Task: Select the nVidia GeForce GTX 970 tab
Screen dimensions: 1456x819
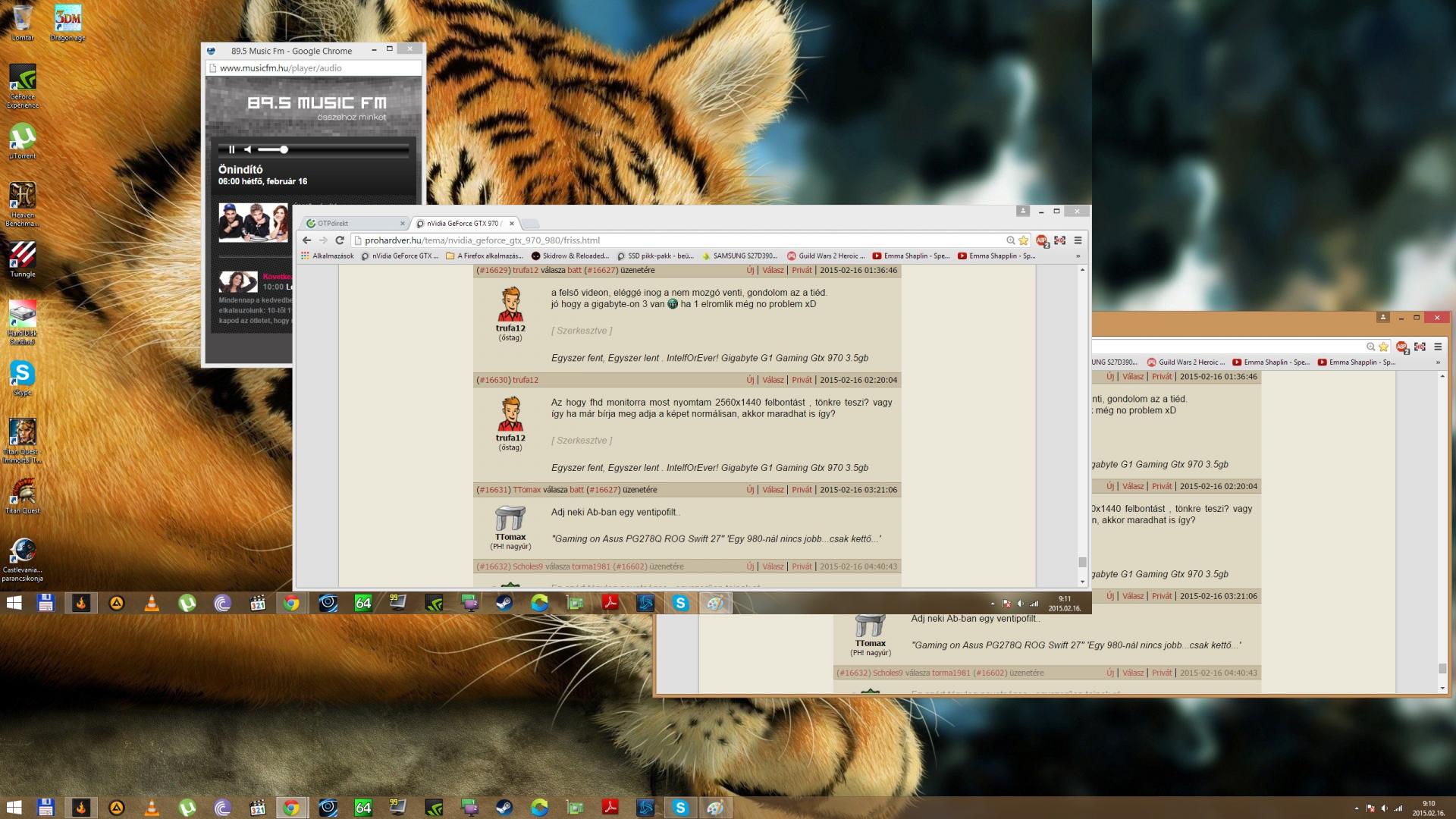Action: pos(463,224)
